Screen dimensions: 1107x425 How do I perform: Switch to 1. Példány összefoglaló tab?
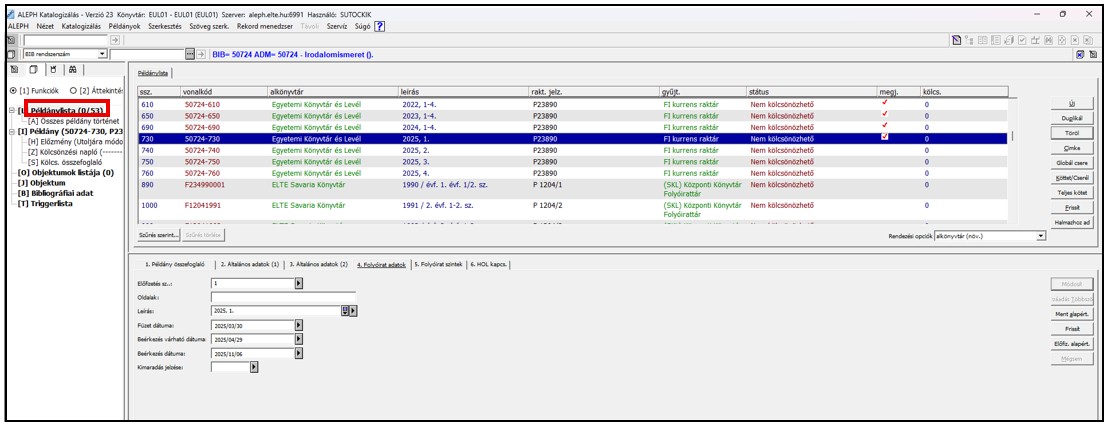point(175,265)
